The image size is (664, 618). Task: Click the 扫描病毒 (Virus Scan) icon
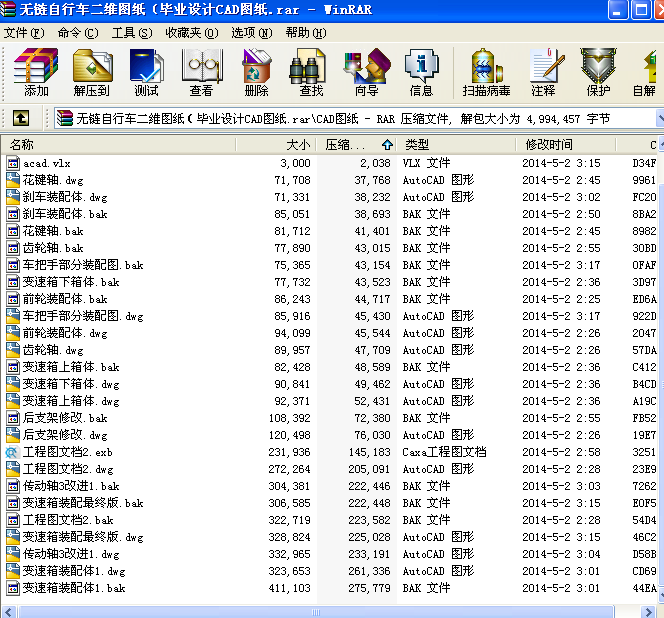487,72
